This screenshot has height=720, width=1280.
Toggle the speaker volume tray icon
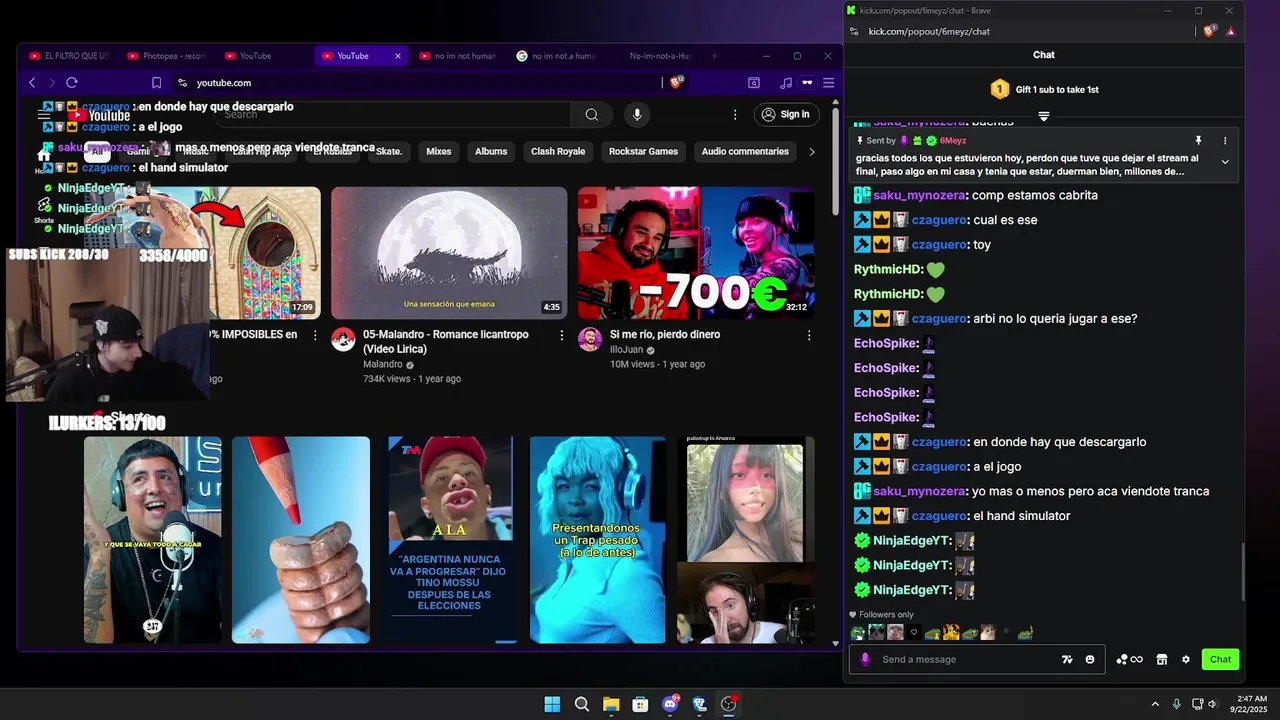click(1213, 704)
